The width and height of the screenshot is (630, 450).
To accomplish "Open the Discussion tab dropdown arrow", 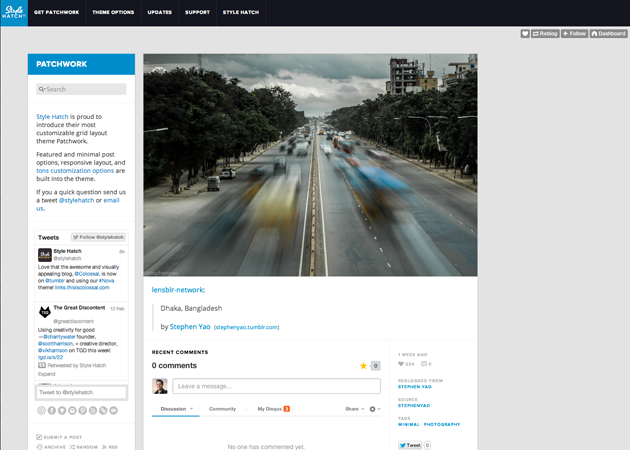I will click(191, 409).
